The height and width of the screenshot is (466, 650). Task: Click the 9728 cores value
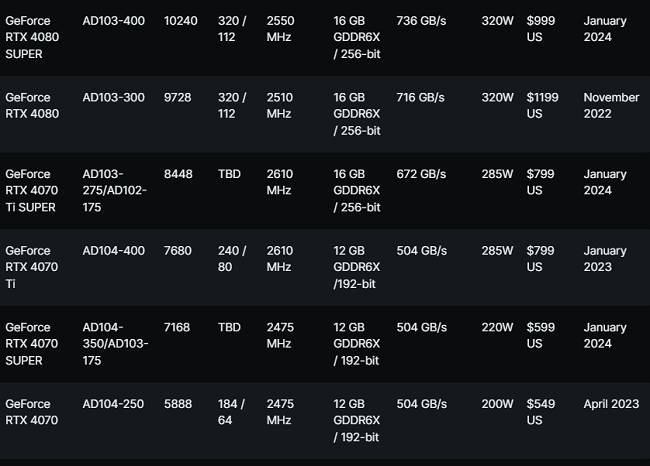[x=178, y=98]
